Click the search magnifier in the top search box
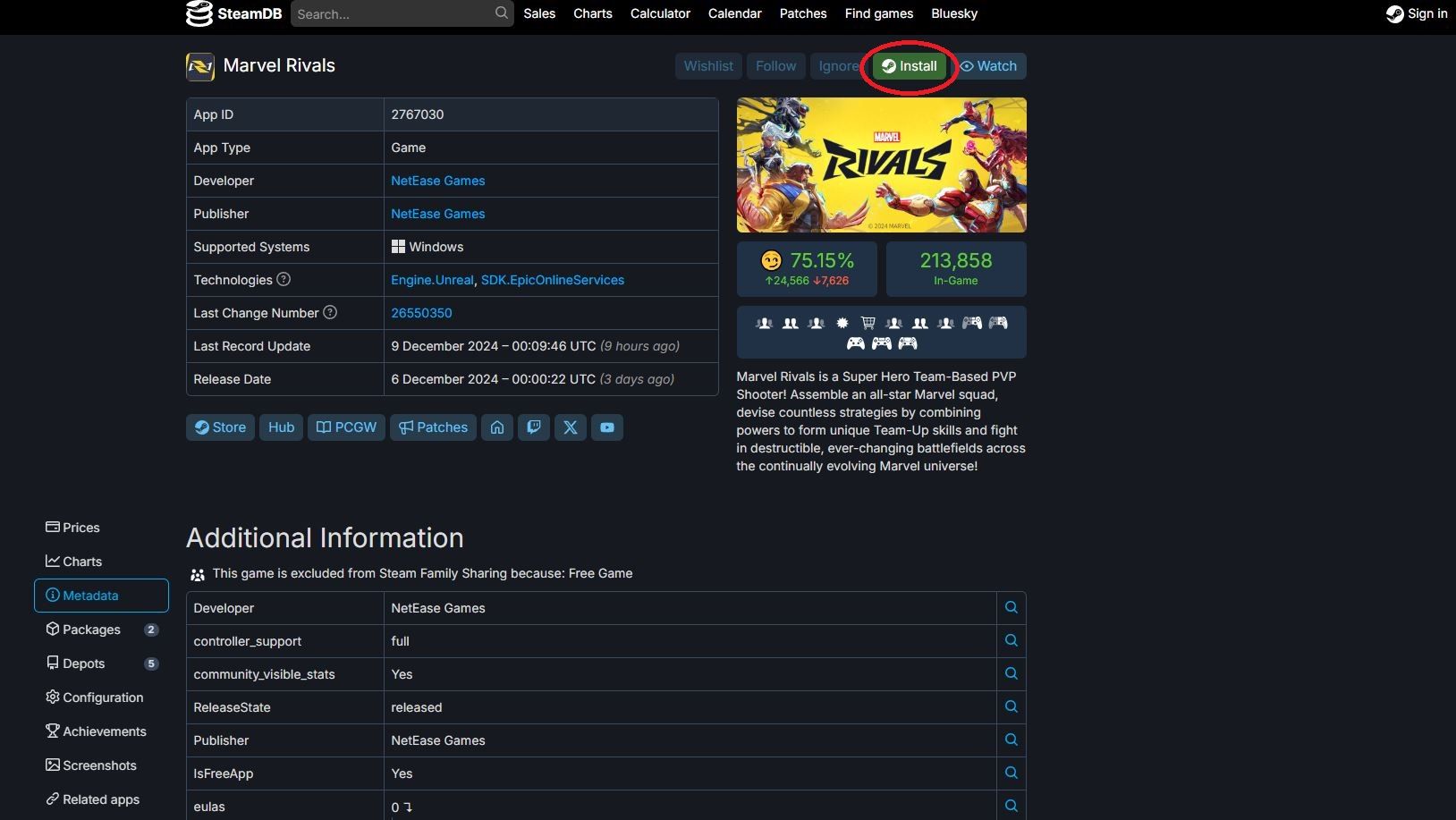This screenshot has width=1456, height=820. [501, 13]
